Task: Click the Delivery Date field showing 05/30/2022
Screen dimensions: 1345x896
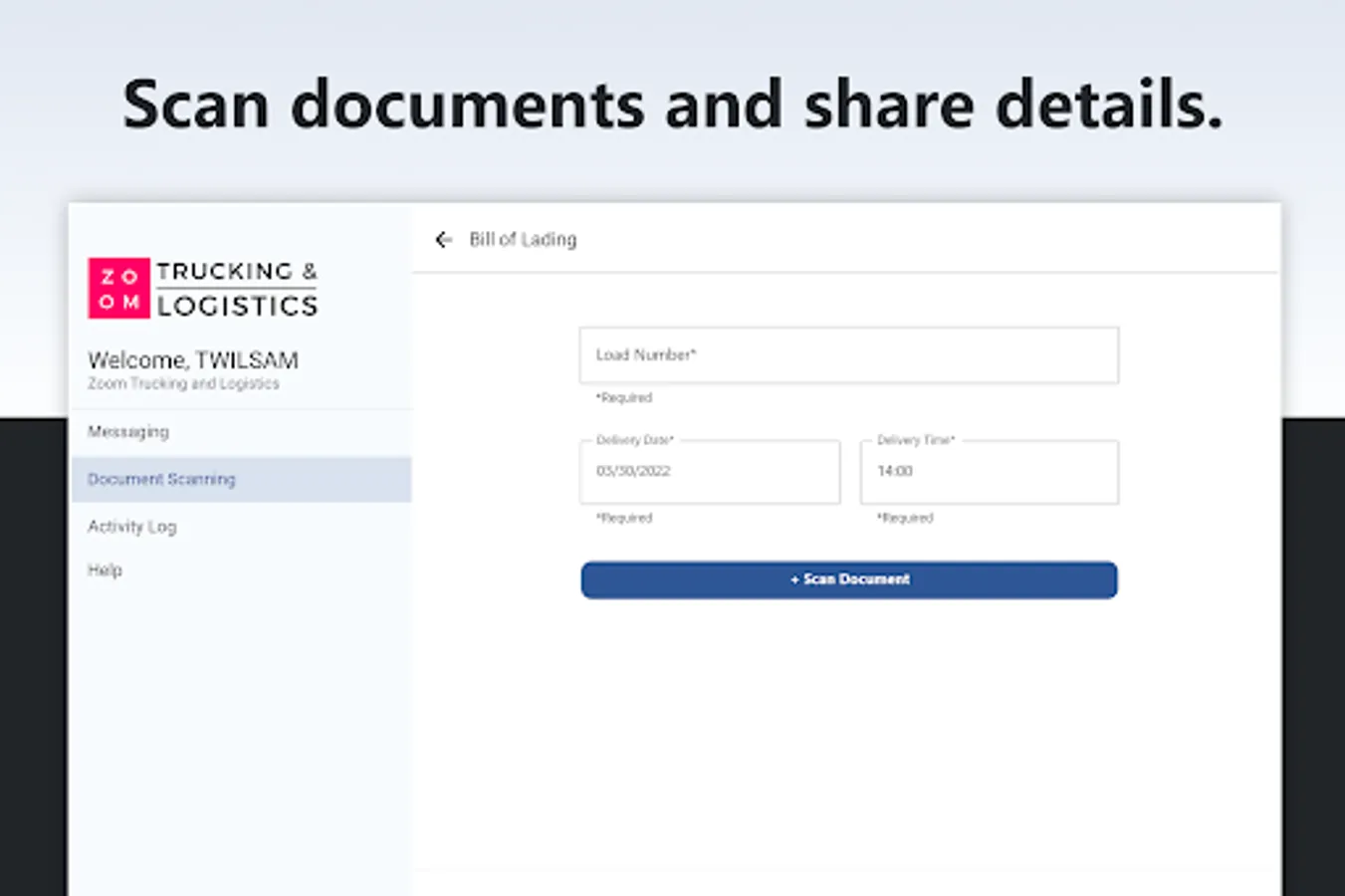Action: coord(709,472)
